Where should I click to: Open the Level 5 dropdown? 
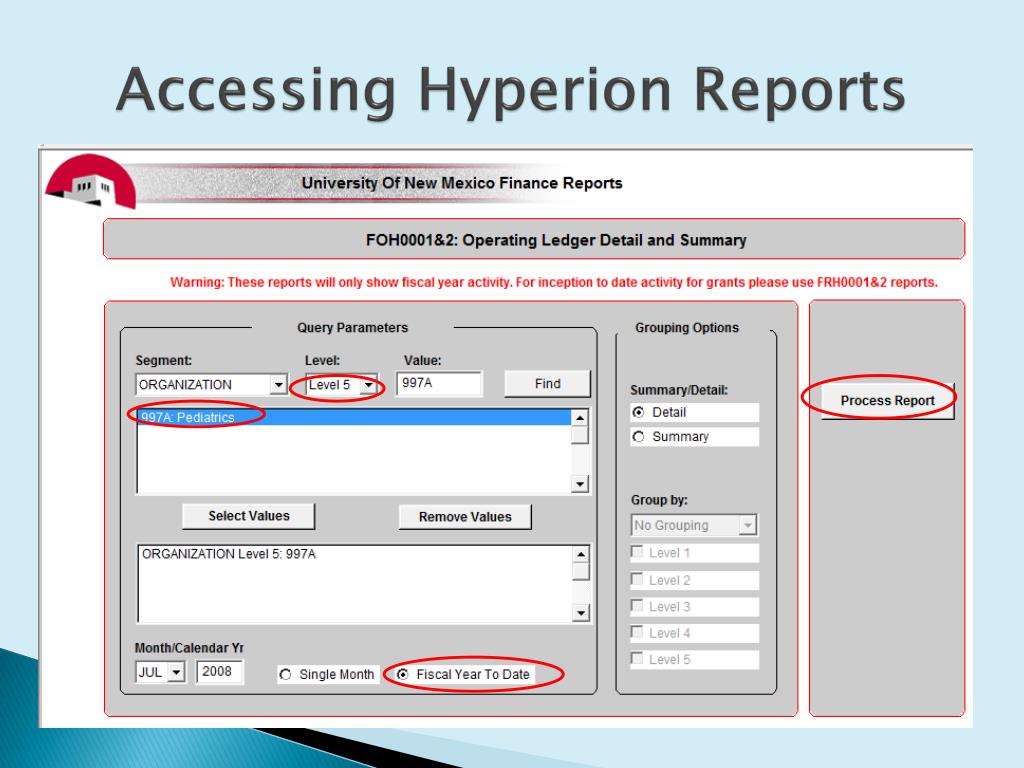click(x=368, y=385)
